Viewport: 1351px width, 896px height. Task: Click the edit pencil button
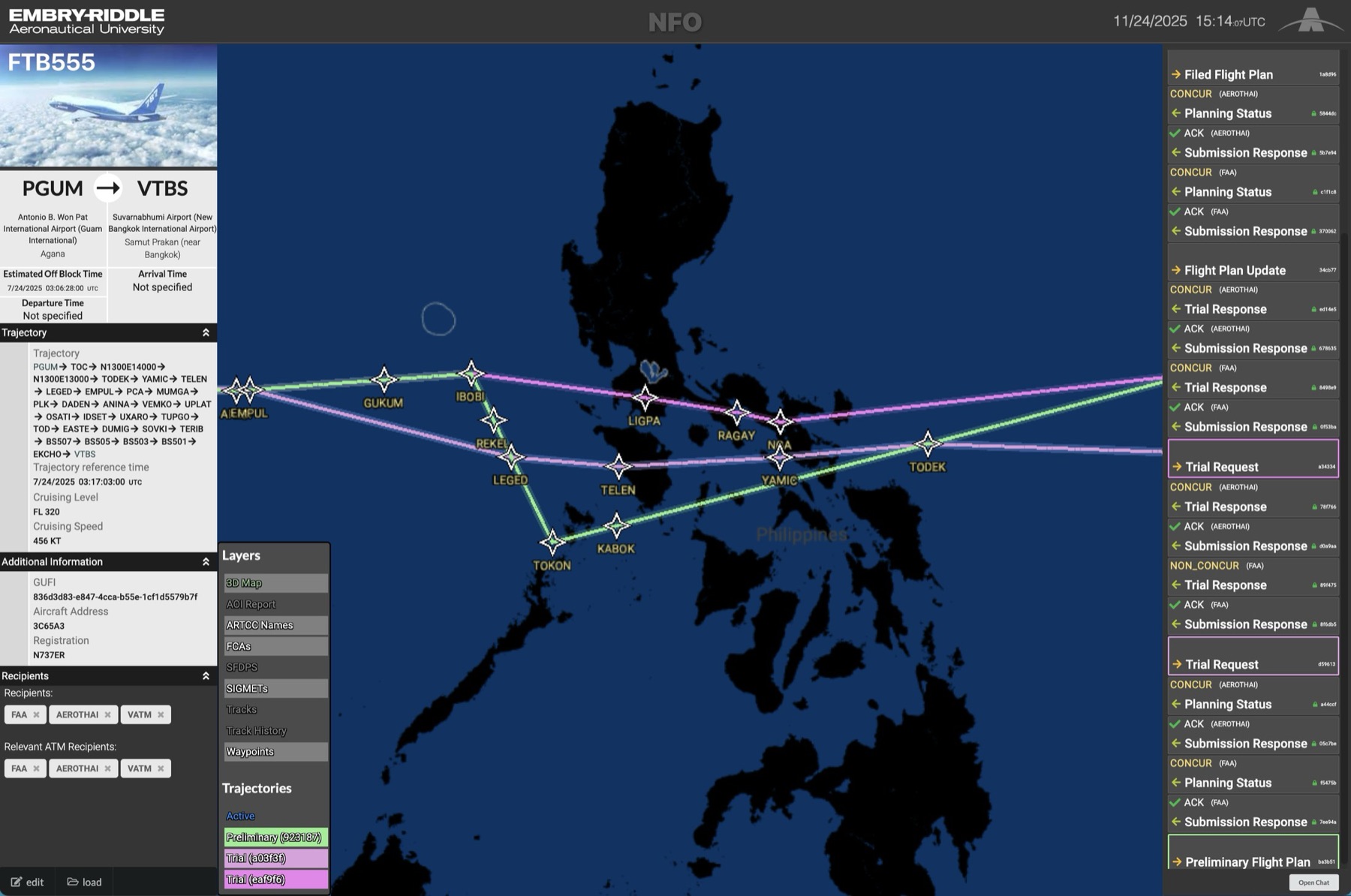point(27,882)
